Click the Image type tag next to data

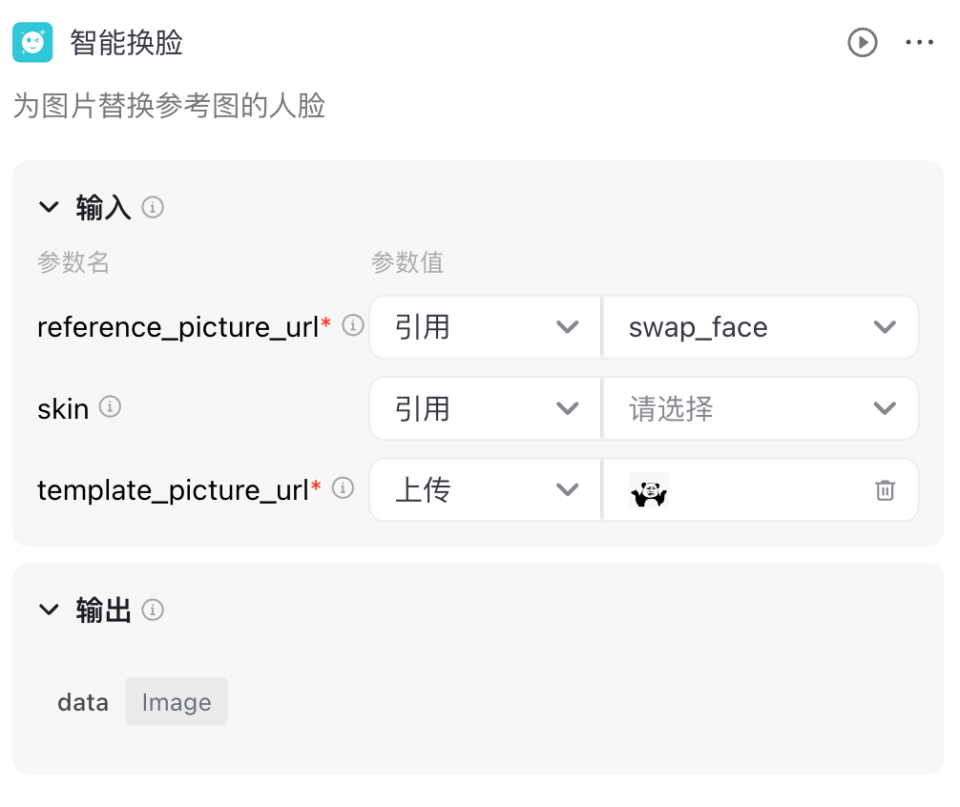176,701
